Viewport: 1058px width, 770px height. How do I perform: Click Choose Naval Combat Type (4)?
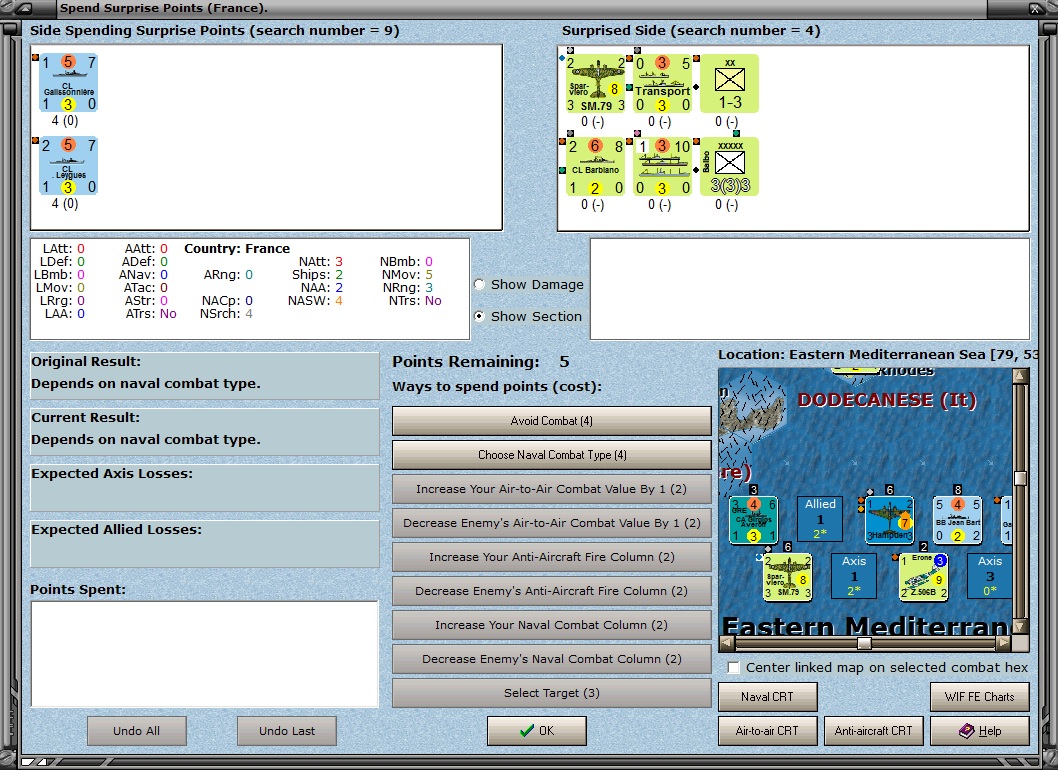551,455
